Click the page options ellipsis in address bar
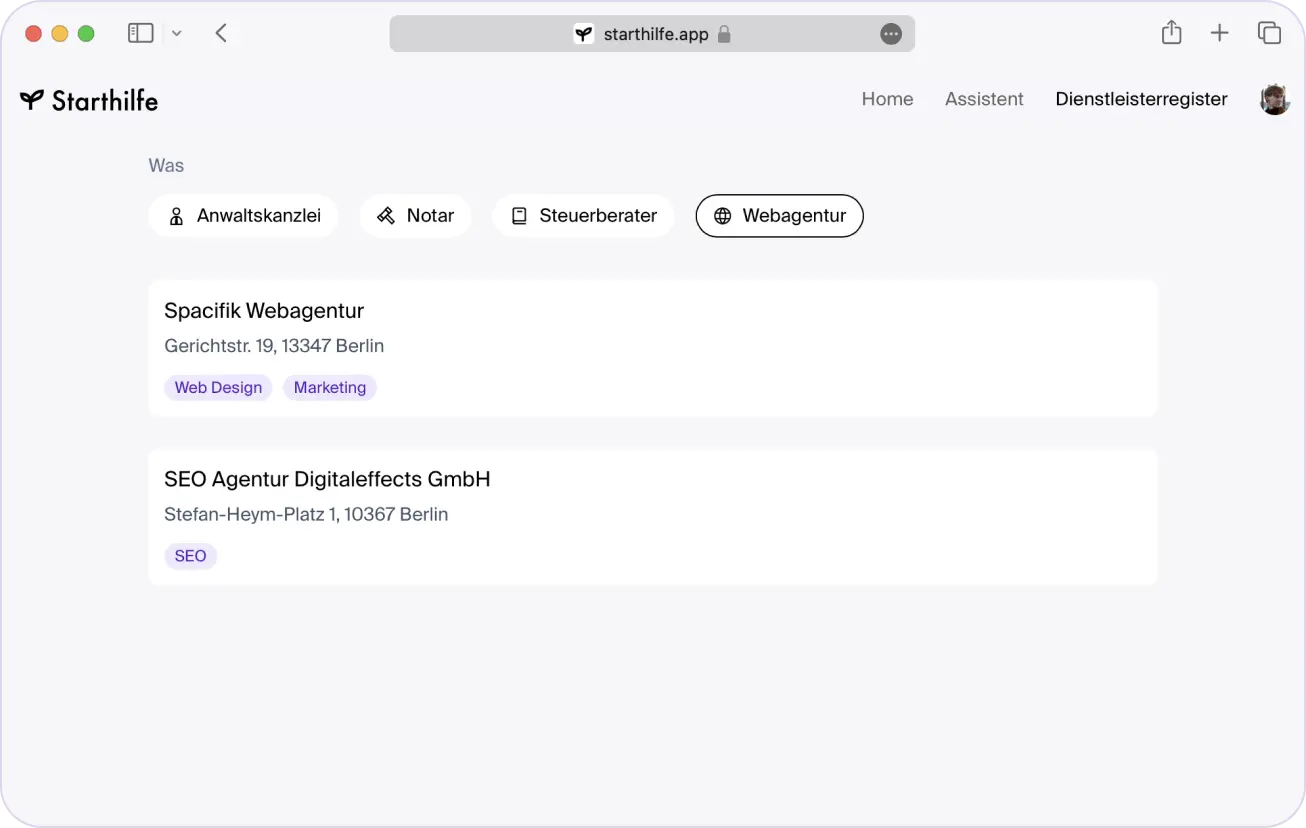The height and width of the screenshot is (828, 1306). (x=890, y=34)
